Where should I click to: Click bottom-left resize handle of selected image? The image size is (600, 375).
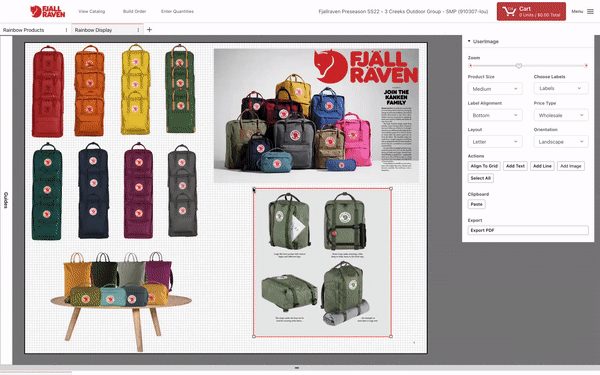tap(254, 336)
